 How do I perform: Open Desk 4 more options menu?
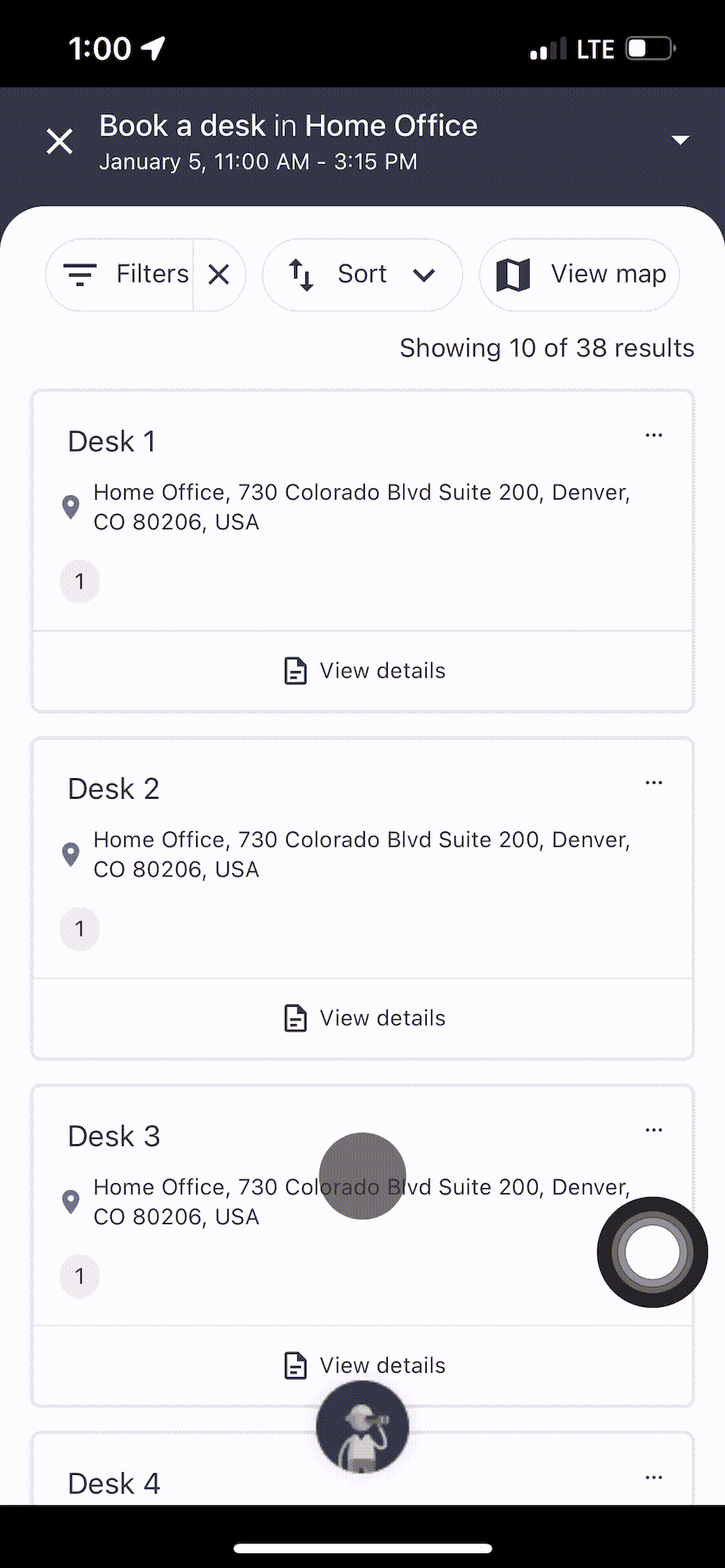(654, 1477)
